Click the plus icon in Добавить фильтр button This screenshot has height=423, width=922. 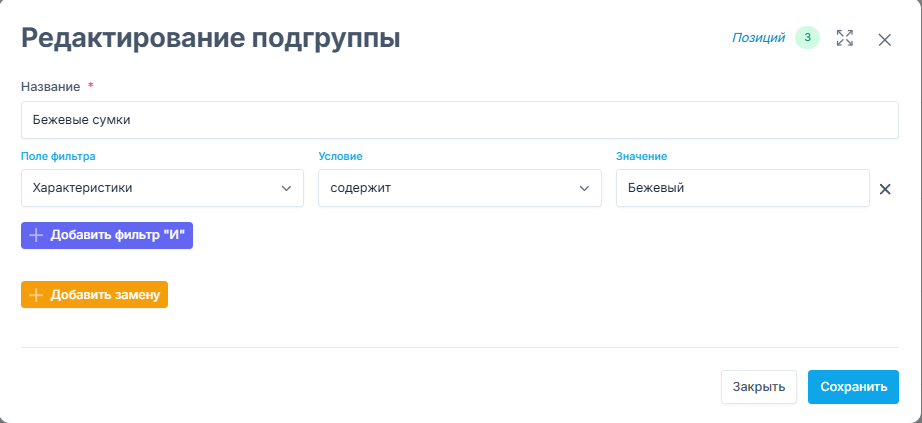click(36, 235)
